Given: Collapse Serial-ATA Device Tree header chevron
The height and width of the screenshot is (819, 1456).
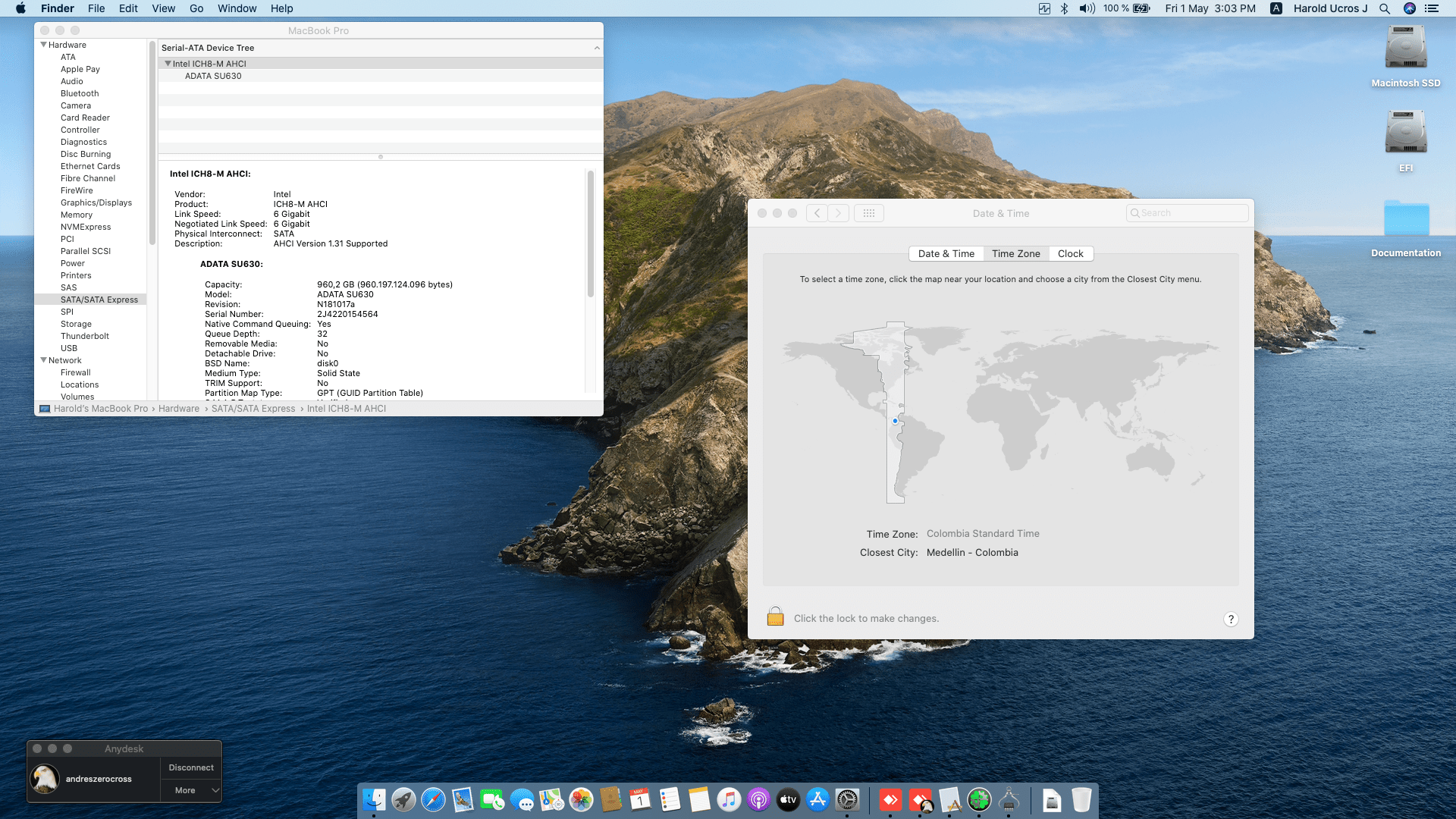Looking at the screenshot, I should click(597, 48).
